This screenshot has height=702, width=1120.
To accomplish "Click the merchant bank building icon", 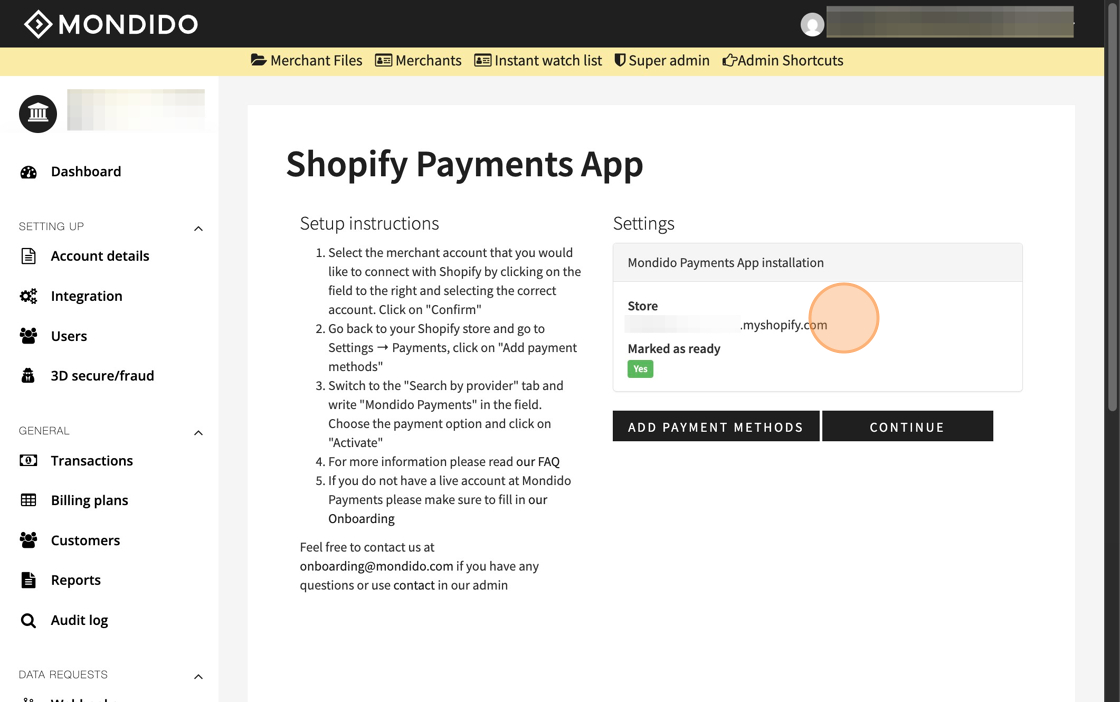I will point(38,114).
